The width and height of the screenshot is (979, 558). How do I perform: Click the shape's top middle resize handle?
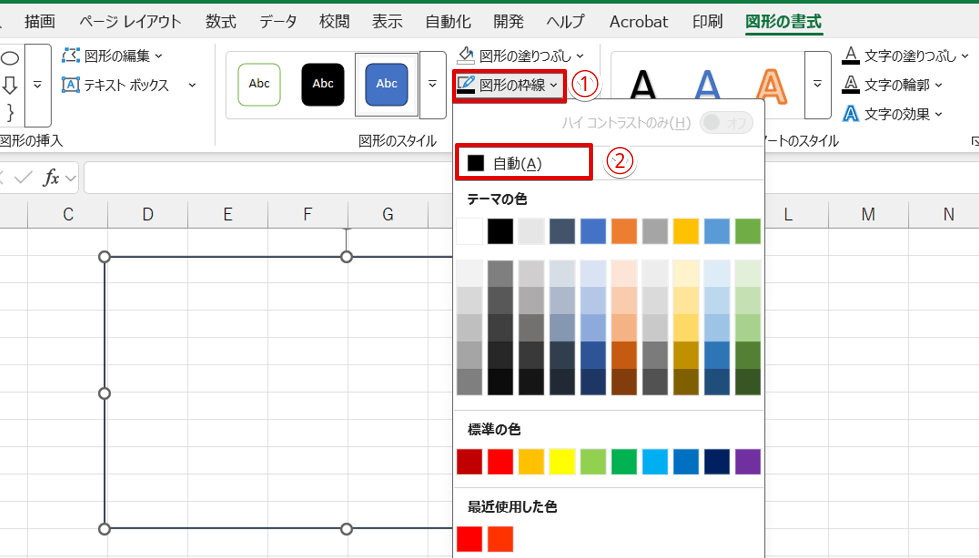point(347,257)
